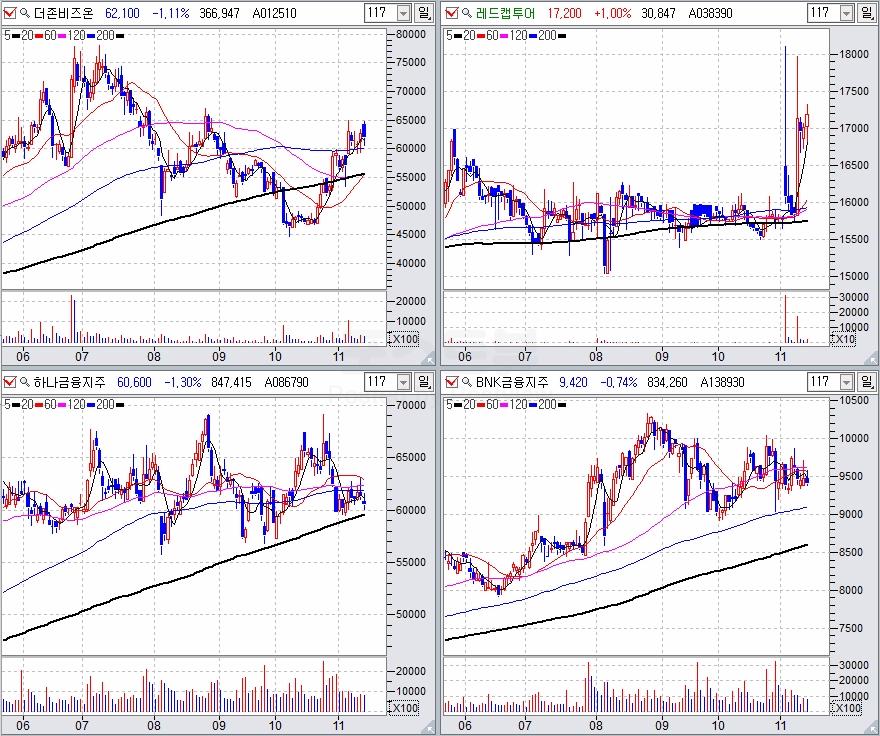Toggle the 하나금융지주 chart checkbox
The width and height of the screenshot is (880, 736).
9,381
